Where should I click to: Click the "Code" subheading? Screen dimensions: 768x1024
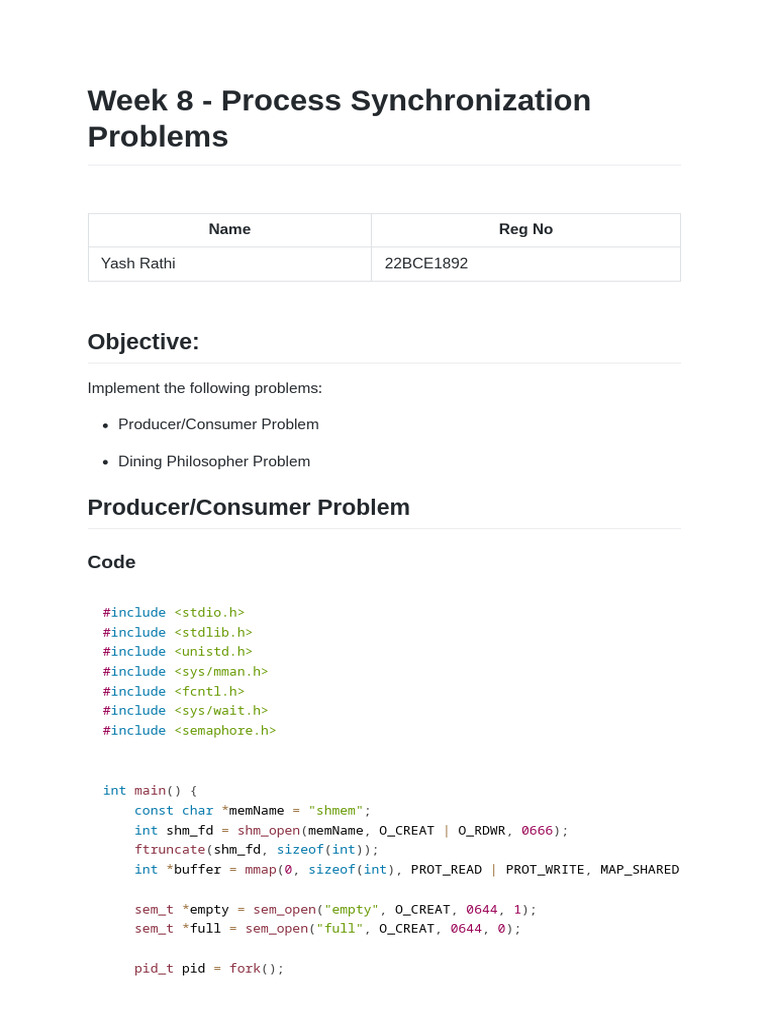111,562
